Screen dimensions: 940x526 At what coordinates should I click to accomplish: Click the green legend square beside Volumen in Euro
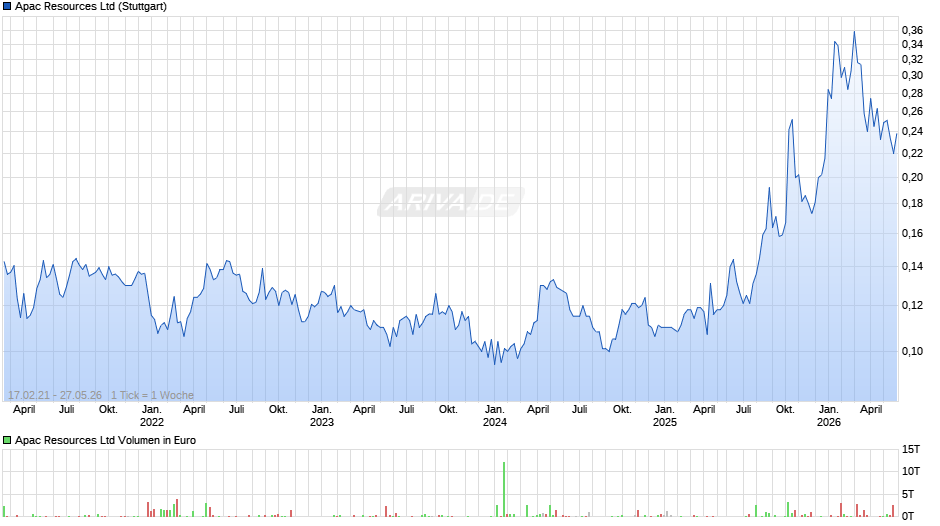click(x=7, y=440)
